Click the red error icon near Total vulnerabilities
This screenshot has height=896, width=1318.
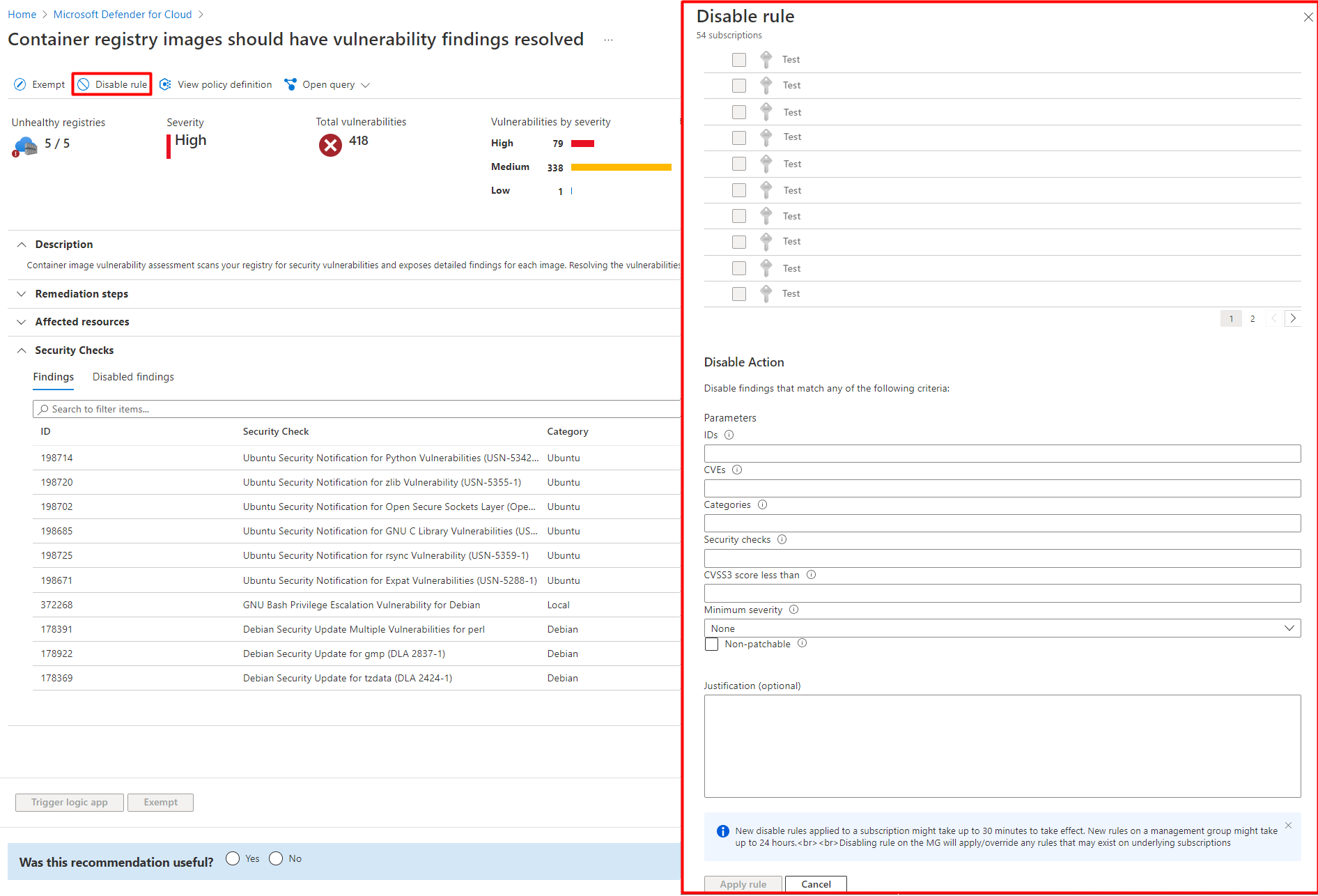(330, 145)
